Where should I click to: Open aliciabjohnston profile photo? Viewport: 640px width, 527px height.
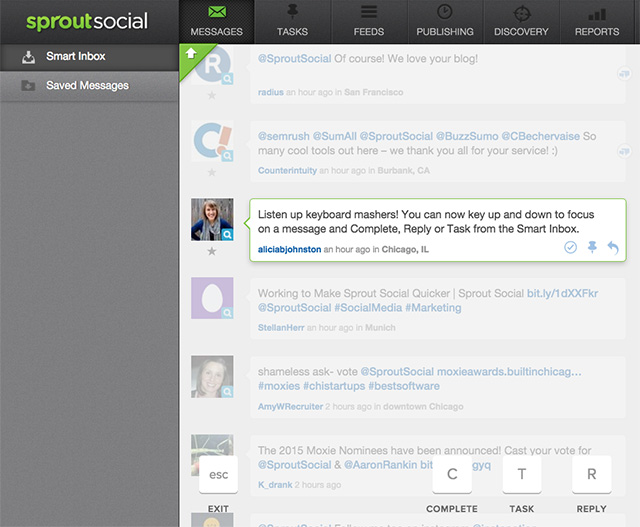coord(212,219)
